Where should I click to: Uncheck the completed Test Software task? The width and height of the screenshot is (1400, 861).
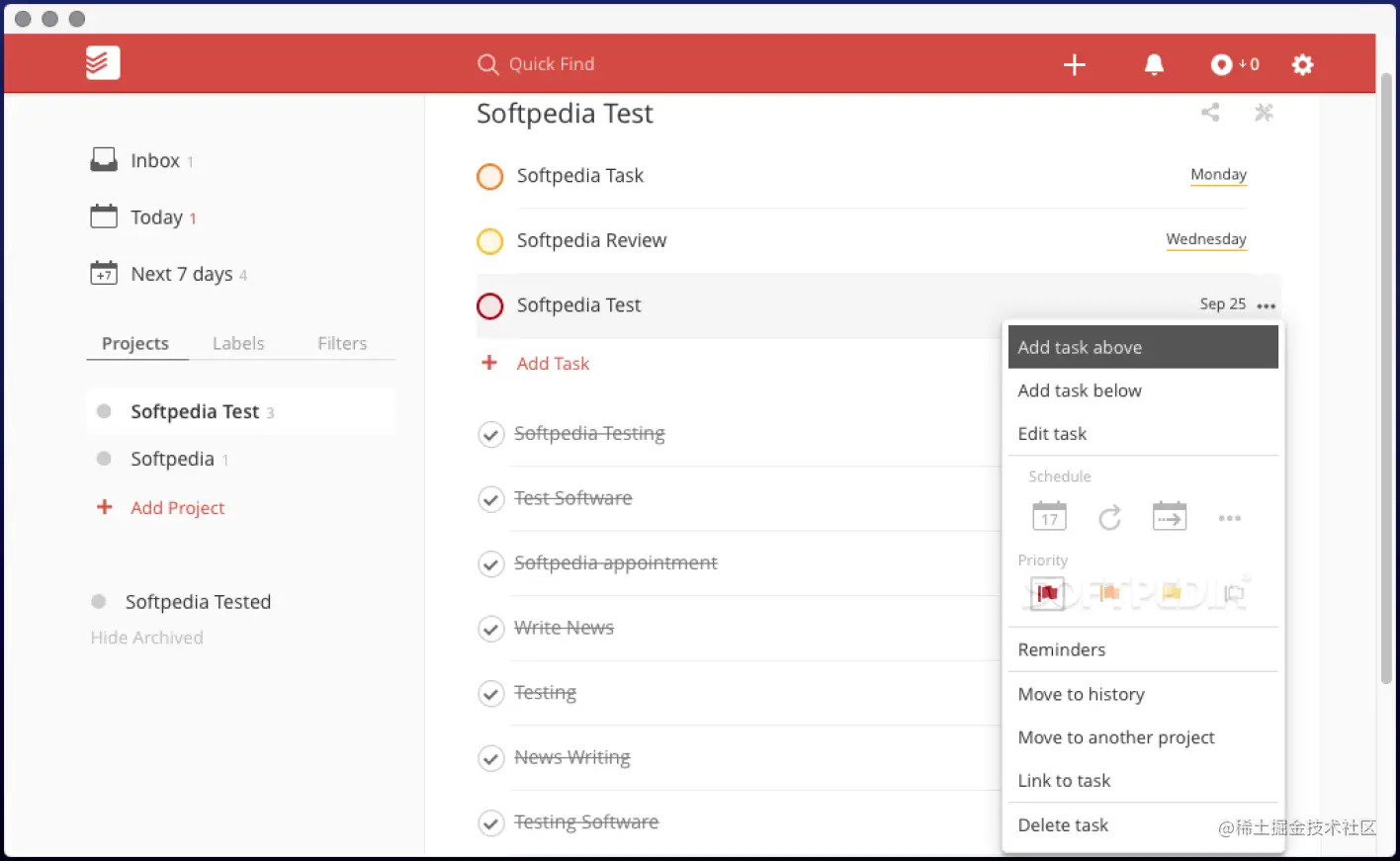point(491,499)
